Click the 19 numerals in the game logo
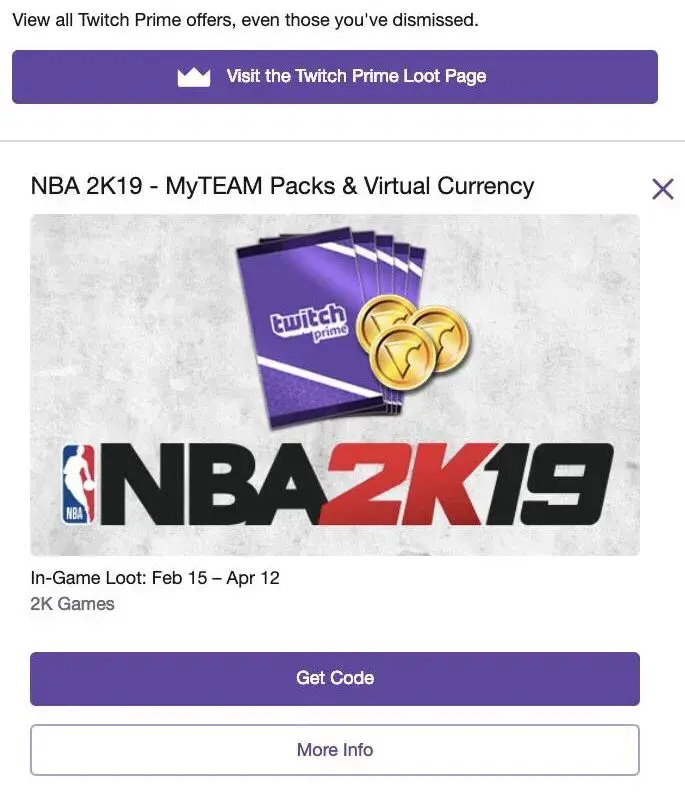The width and height of the screenshot is (685, 795). pos(548,484)
